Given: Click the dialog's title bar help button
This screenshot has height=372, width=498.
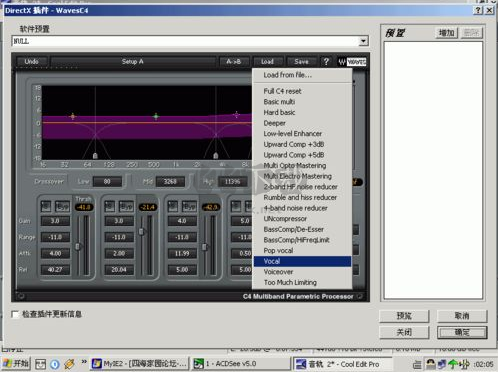Looking at the screenshot, I should tap(478, 10).
